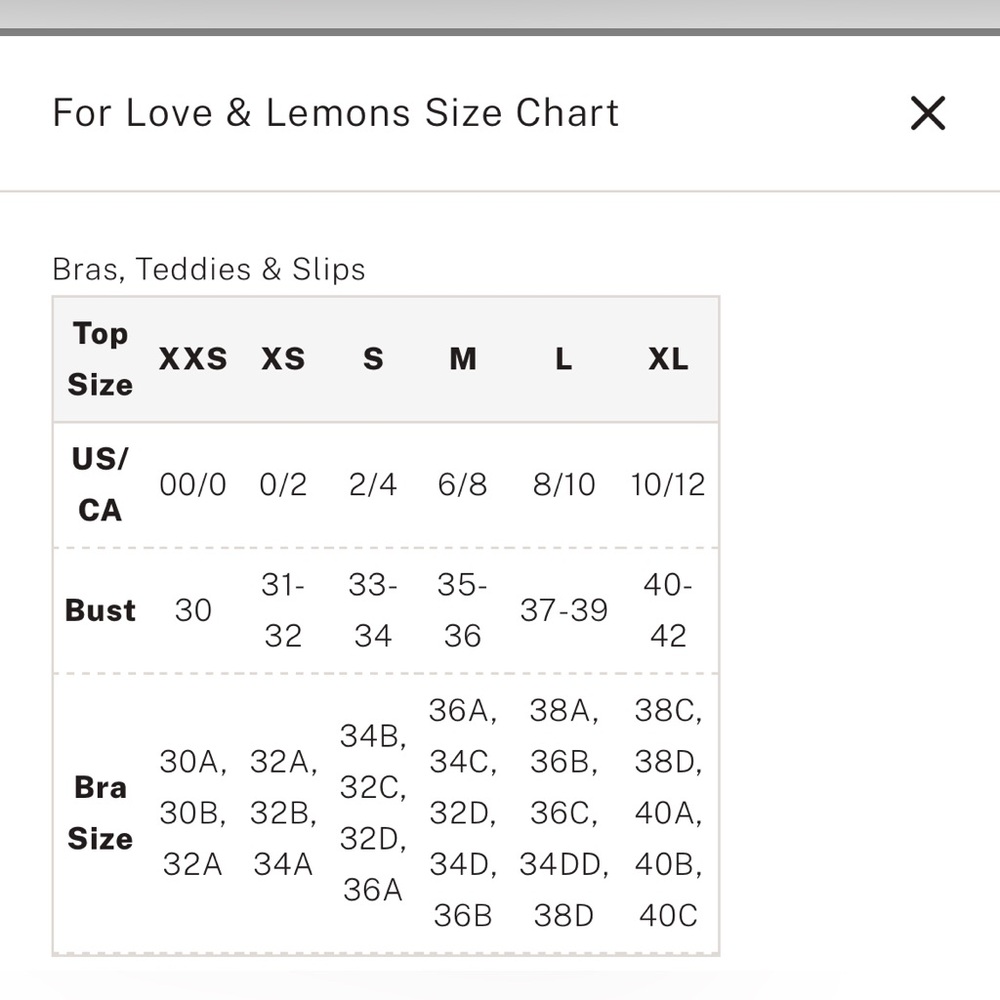Click the 00/0 US size cell
The height and width of the screenshot is (1000, 1000).
[x=193, y=485]
